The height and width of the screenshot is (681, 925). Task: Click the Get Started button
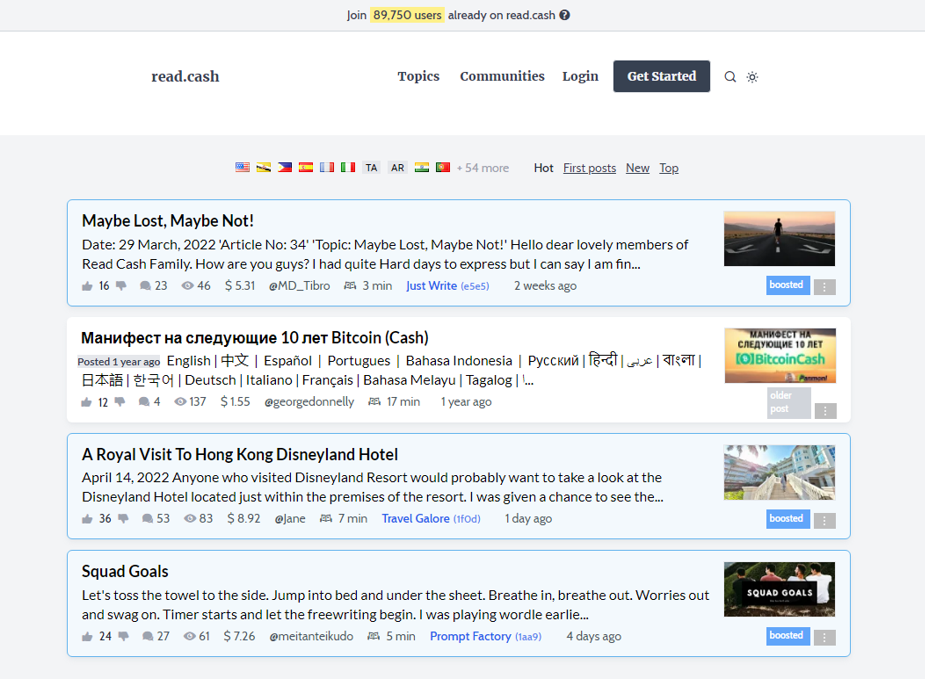661,76
